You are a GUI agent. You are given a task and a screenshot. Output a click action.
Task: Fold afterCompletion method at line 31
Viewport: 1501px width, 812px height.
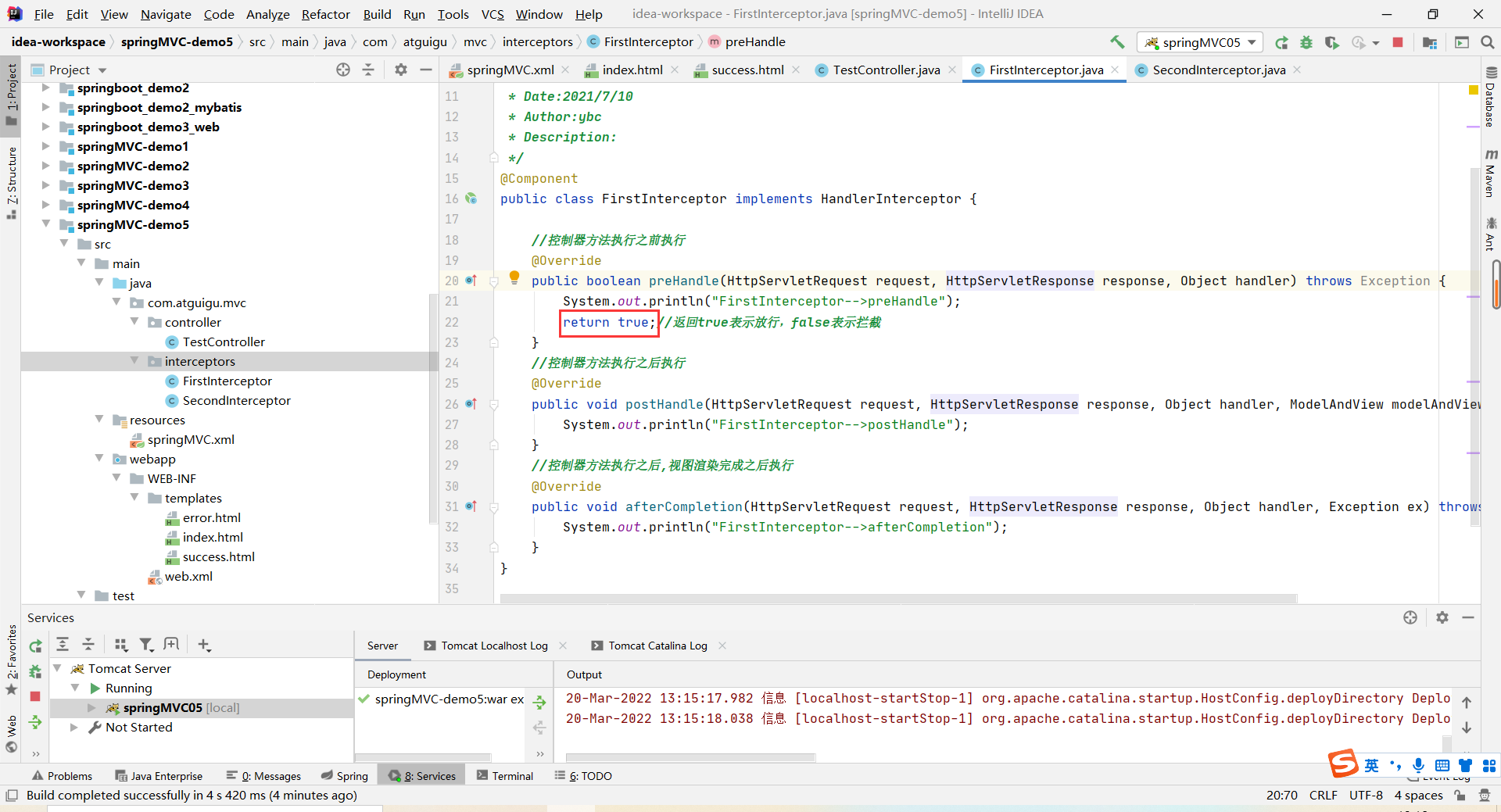pyautogui.click(x=494, y=506)
